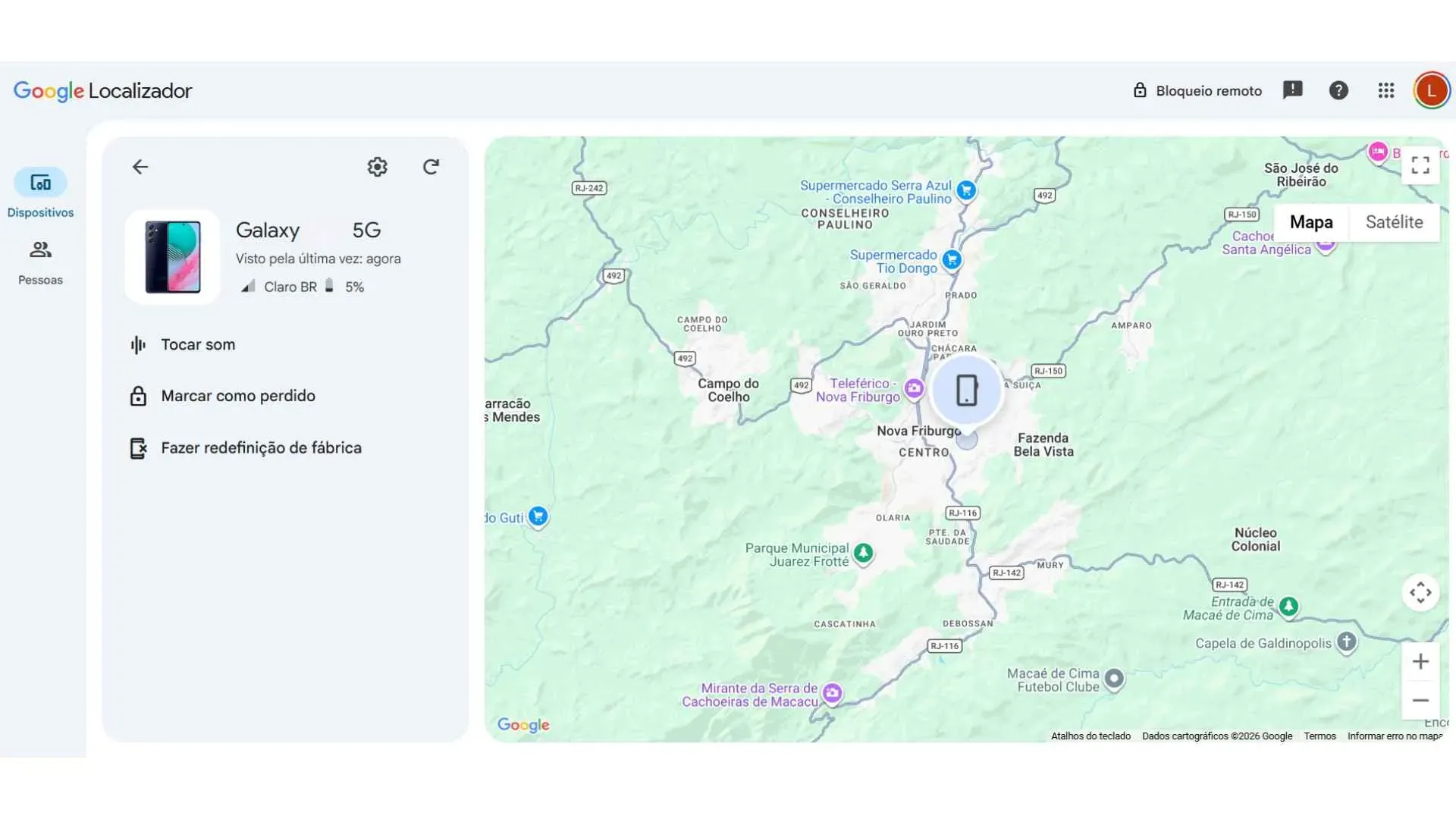Open Atalhos do teclado link
The image size is (1456, 819).
click(1090, 736)
